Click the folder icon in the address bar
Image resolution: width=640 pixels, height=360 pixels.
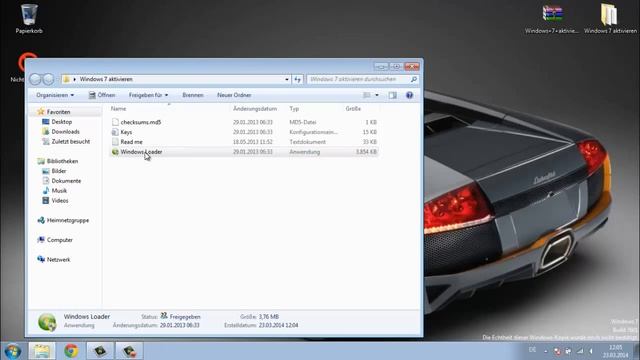click(66, 79)
